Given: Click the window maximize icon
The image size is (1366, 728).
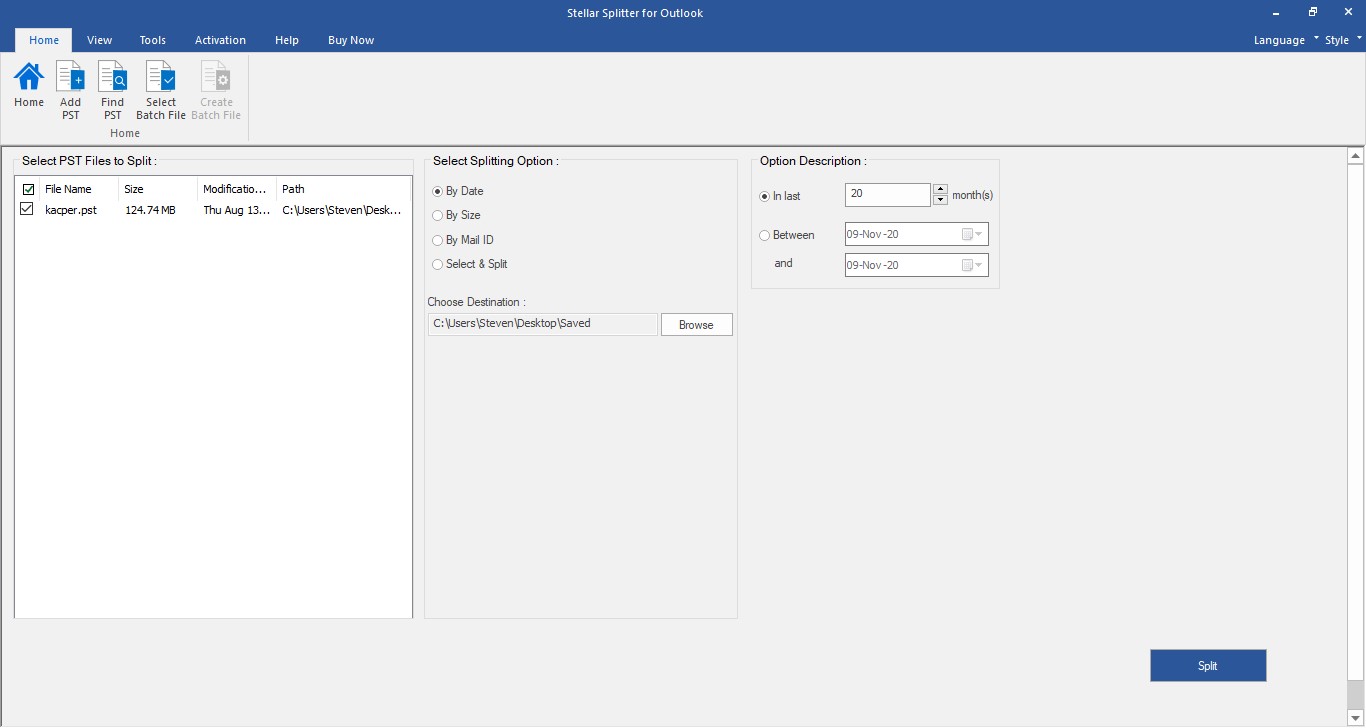Looking at the screenshot, I should point(1311,11).
